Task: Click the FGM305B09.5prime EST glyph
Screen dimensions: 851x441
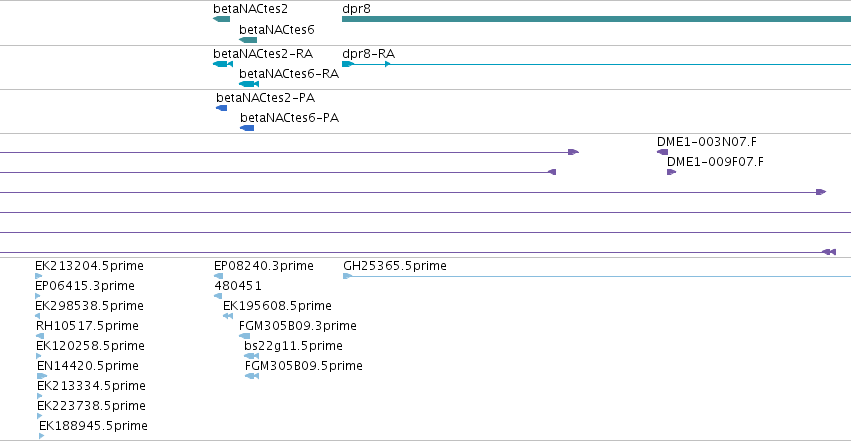Action: tap(252, 376)
